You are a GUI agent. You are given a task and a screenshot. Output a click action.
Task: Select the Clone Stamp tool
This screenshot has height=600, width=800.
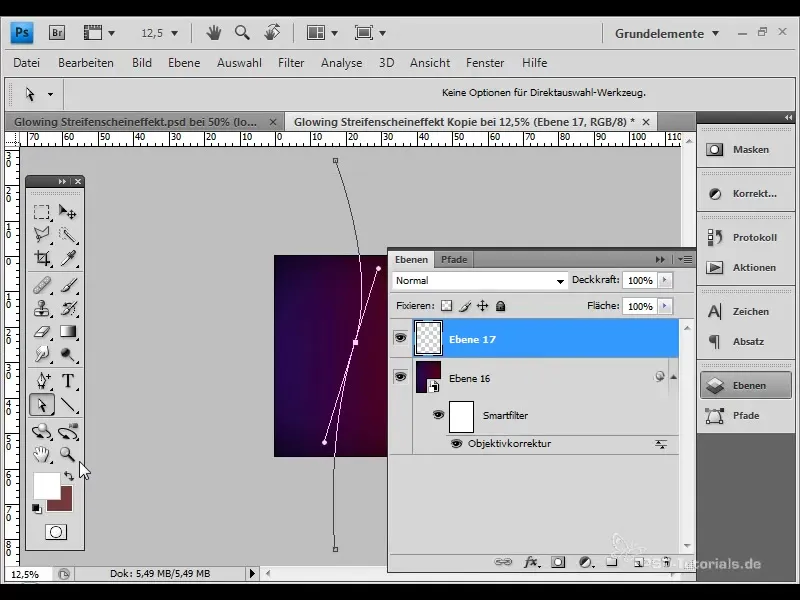(42, 308)
